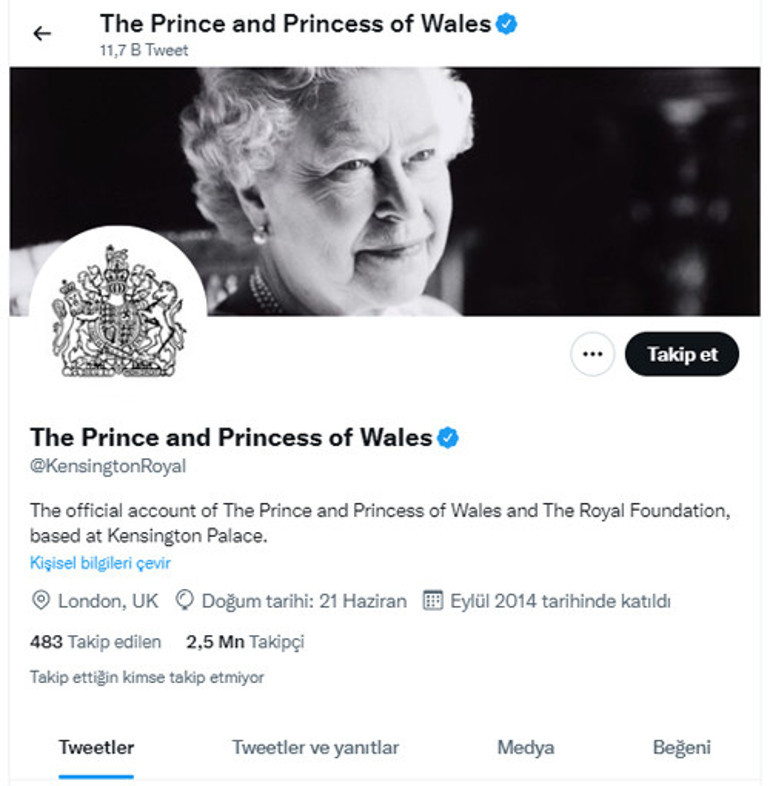
Task: Click the header title The Prince and Princess of Wales
Action: pyautogui.click(x=295, y=24)
